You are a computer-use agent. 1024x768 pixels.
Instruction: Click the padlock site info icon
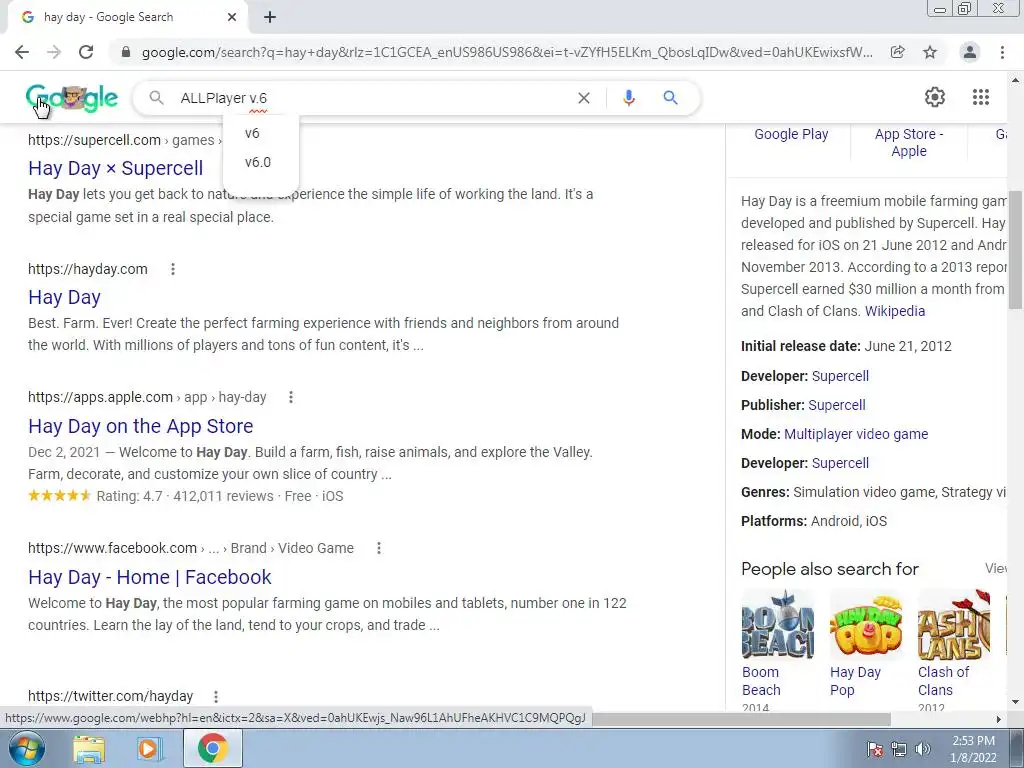pyautogui.click(x=126, y=52)
